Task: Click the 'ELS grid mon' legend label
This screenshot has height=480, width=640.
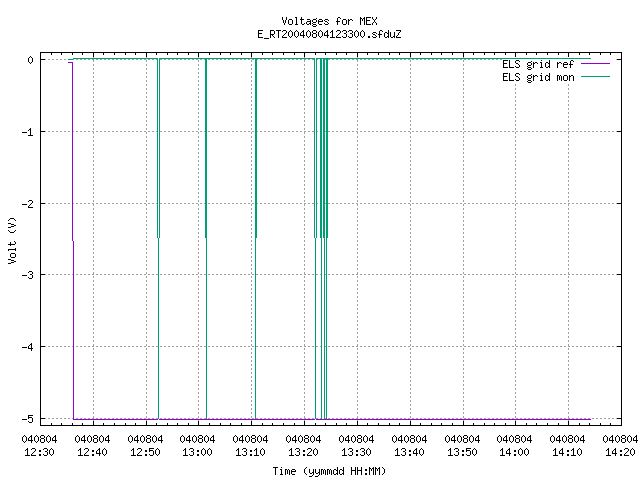Action: (538, 77)
